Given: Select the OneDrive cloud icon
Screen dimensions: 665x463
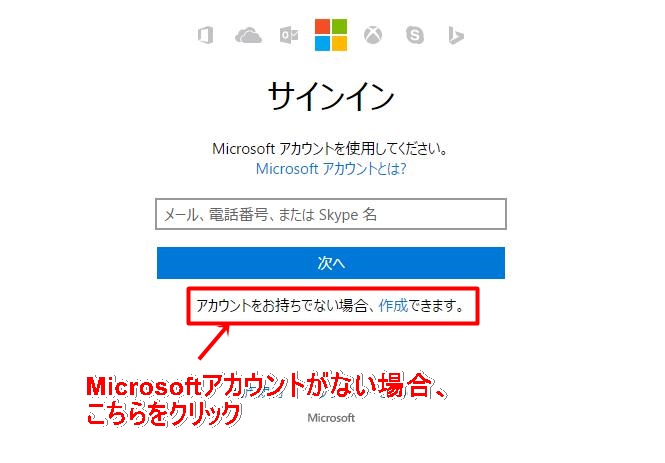Looking at the screenshot, I should (x=248, y=35).
